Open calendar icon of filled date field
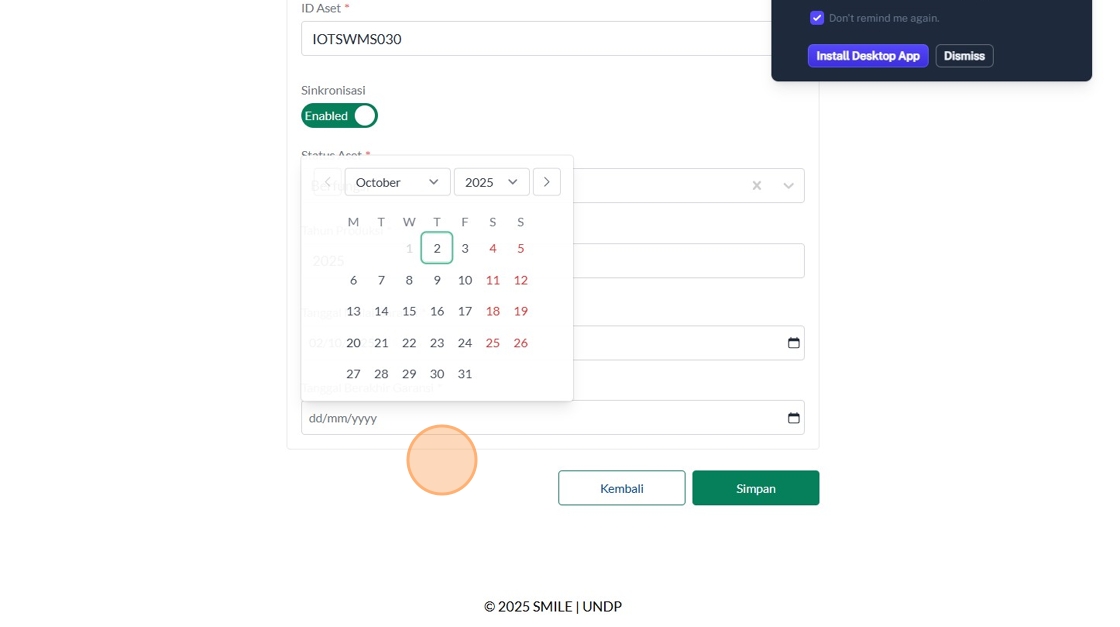 [x=793, y=343]
